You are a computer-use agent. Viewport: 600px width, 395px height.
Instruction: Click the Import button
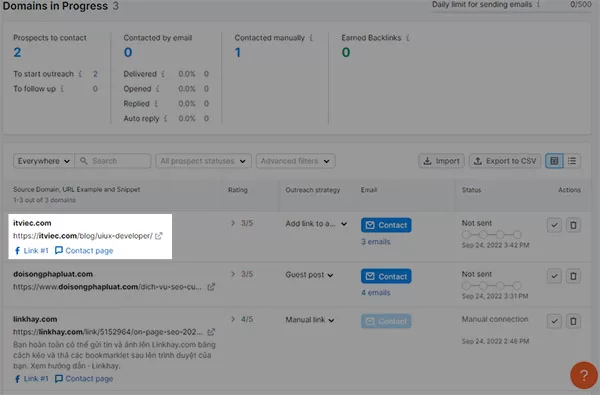[441, 161]
